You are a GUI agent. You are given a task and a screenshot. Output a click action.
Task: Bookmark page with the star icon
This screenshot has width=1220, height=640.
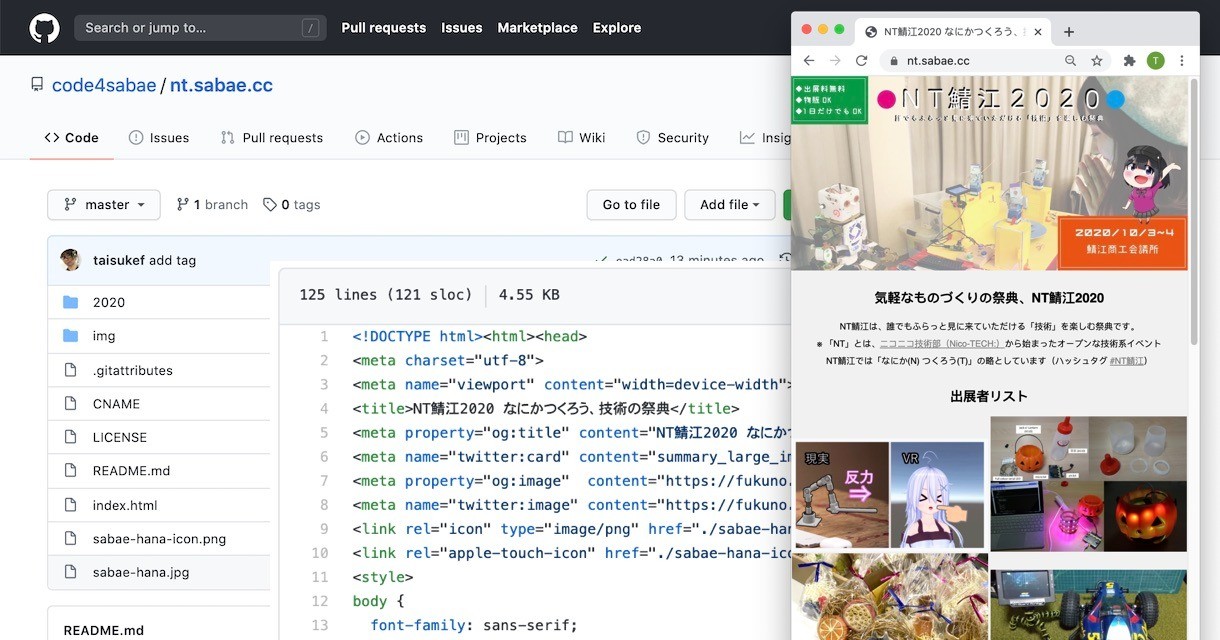click(x=1097, y=61)
